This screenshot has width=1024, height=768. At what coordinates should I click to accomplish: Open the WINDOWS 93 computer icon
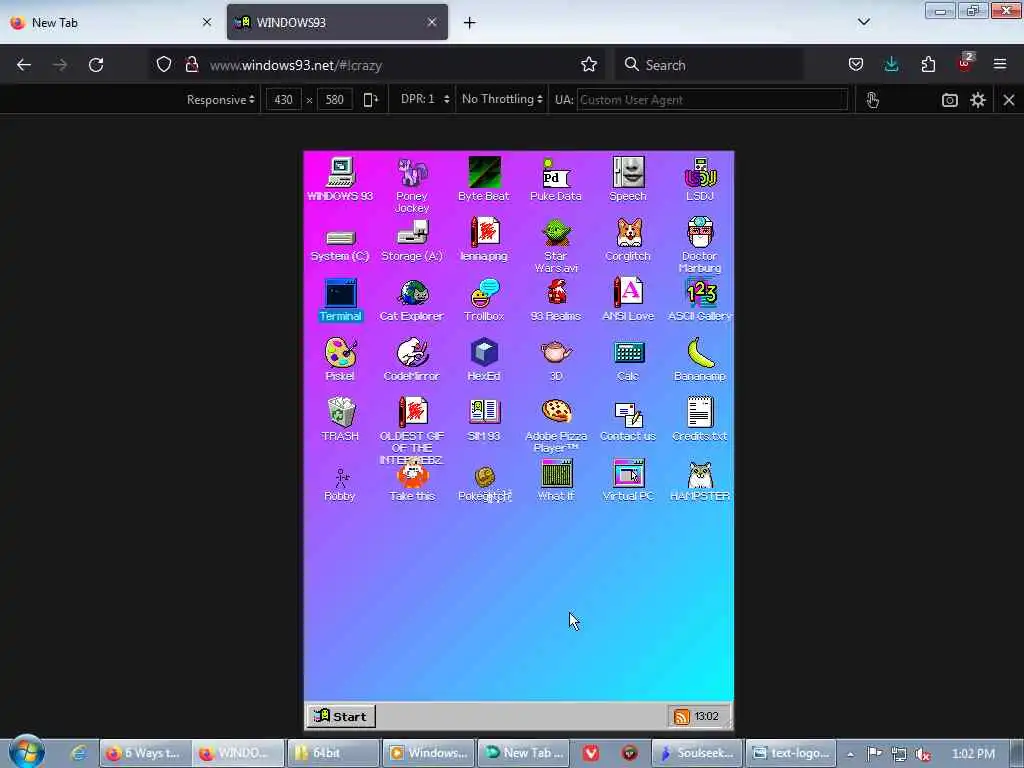pos(340,172)
